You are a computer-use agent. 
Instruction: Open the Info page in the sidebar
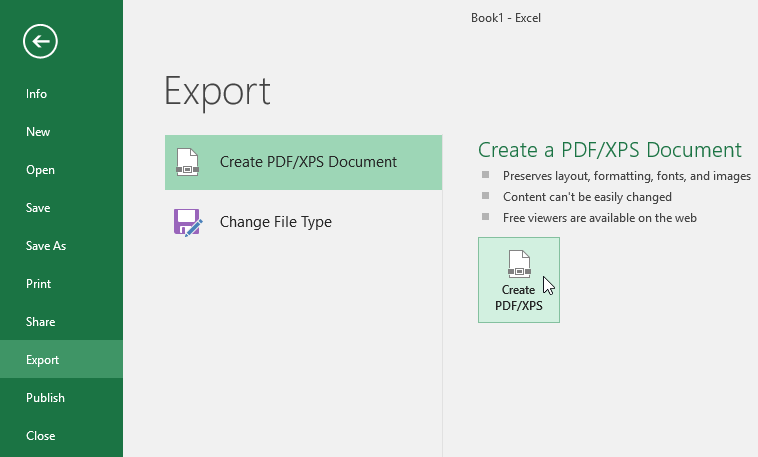point(37,94)
